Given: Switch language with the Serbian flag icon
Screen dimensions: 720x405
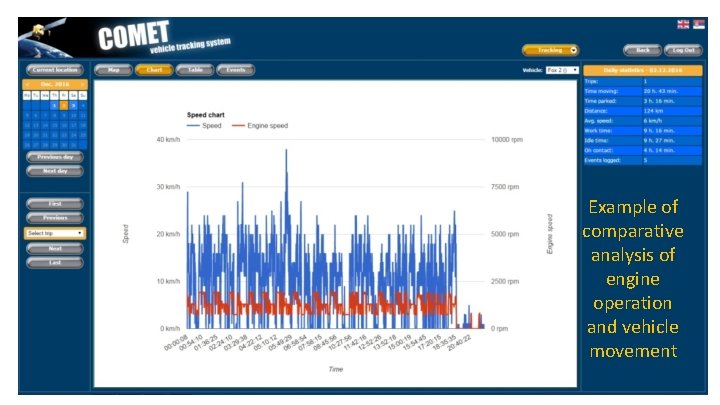Looking at the screenshot, I should pyautogui.click(x=698, y=24).
